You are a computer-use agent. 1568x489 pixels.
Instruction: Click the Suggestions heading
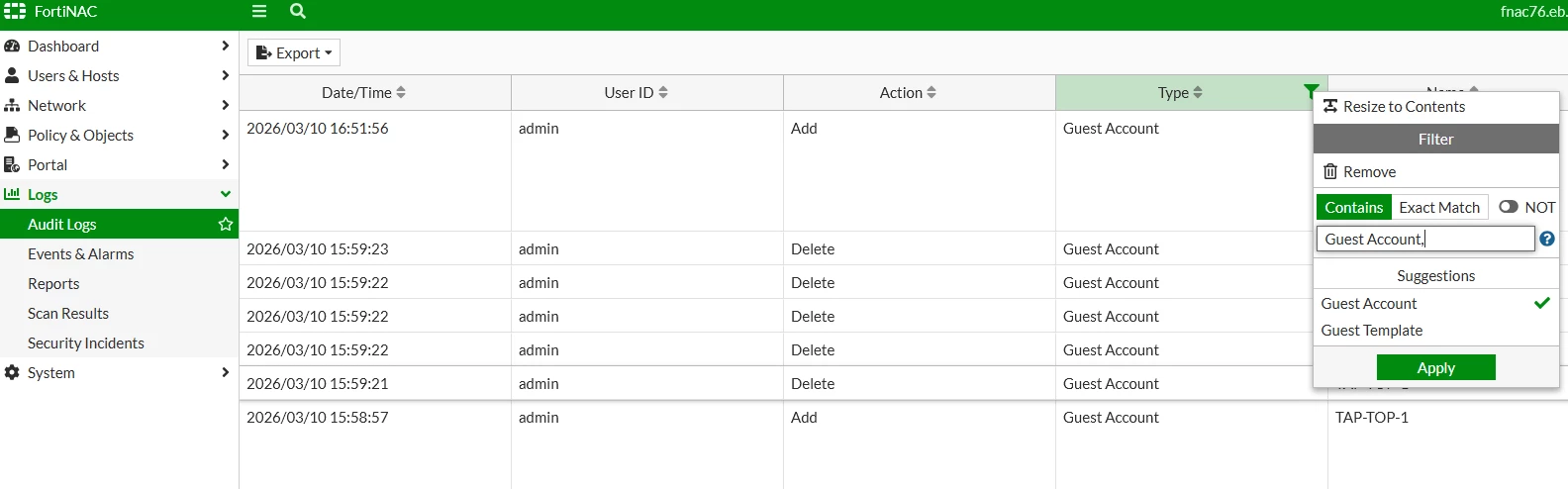(x=1435, y=275)
